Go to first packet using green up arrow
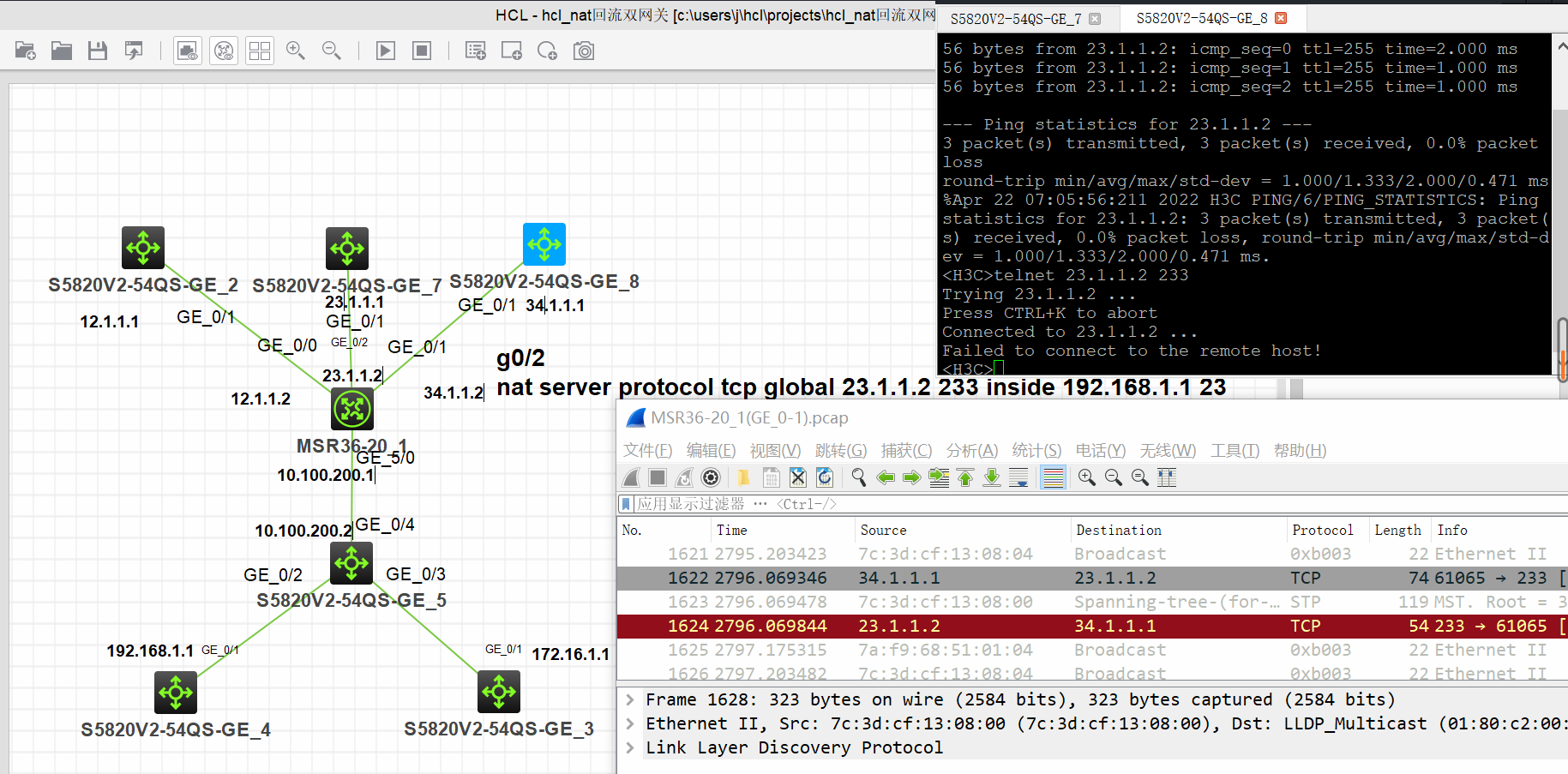The image size is (1568, 774). tap(965, 477)
